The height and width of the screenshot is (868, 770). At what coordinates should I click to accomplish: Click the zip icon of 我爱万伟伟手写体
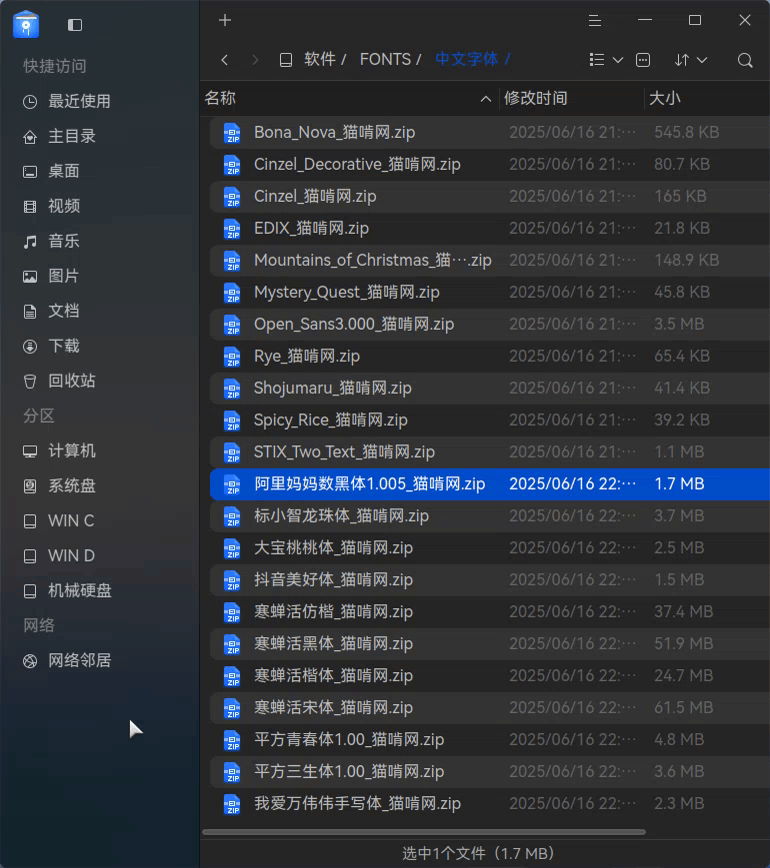(x=232, y=804)
